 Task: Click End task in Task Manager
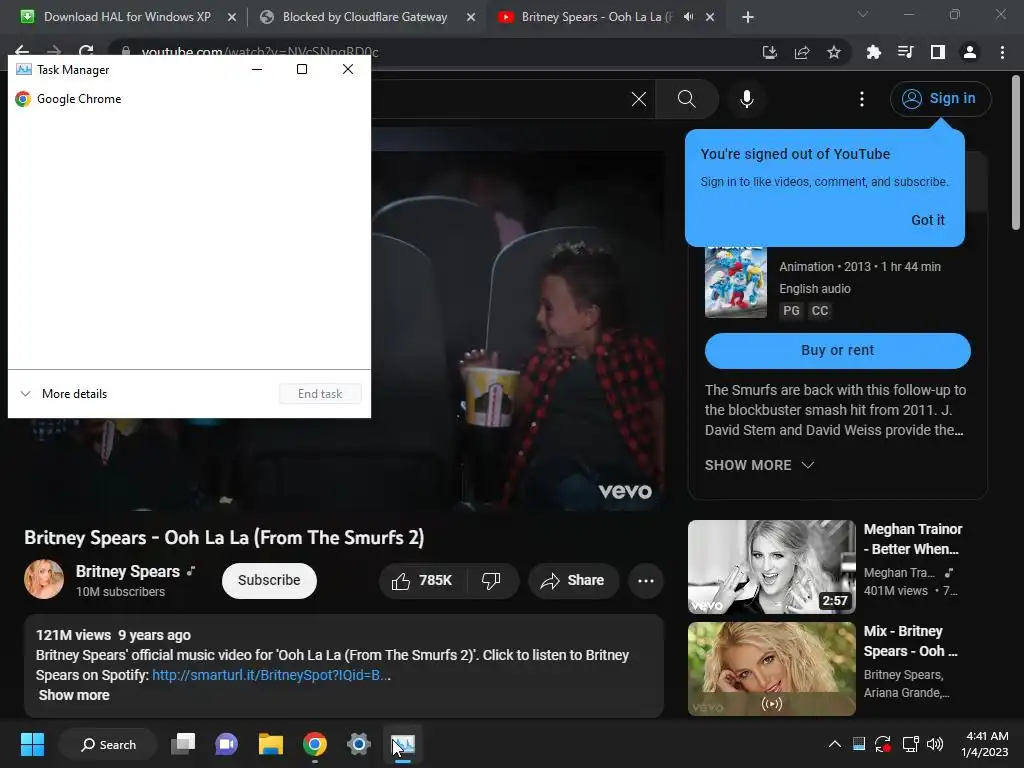320,394
